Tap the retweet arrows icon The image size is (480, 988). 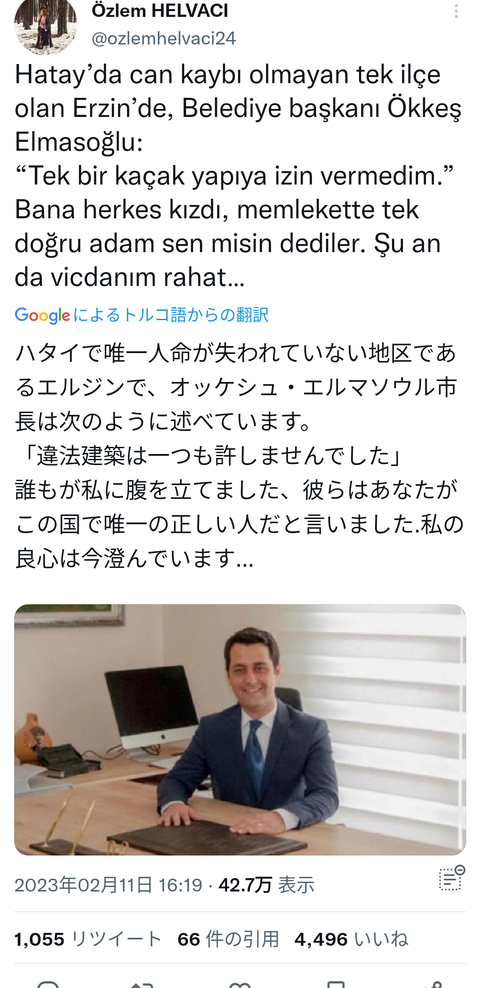coord(144,984)
